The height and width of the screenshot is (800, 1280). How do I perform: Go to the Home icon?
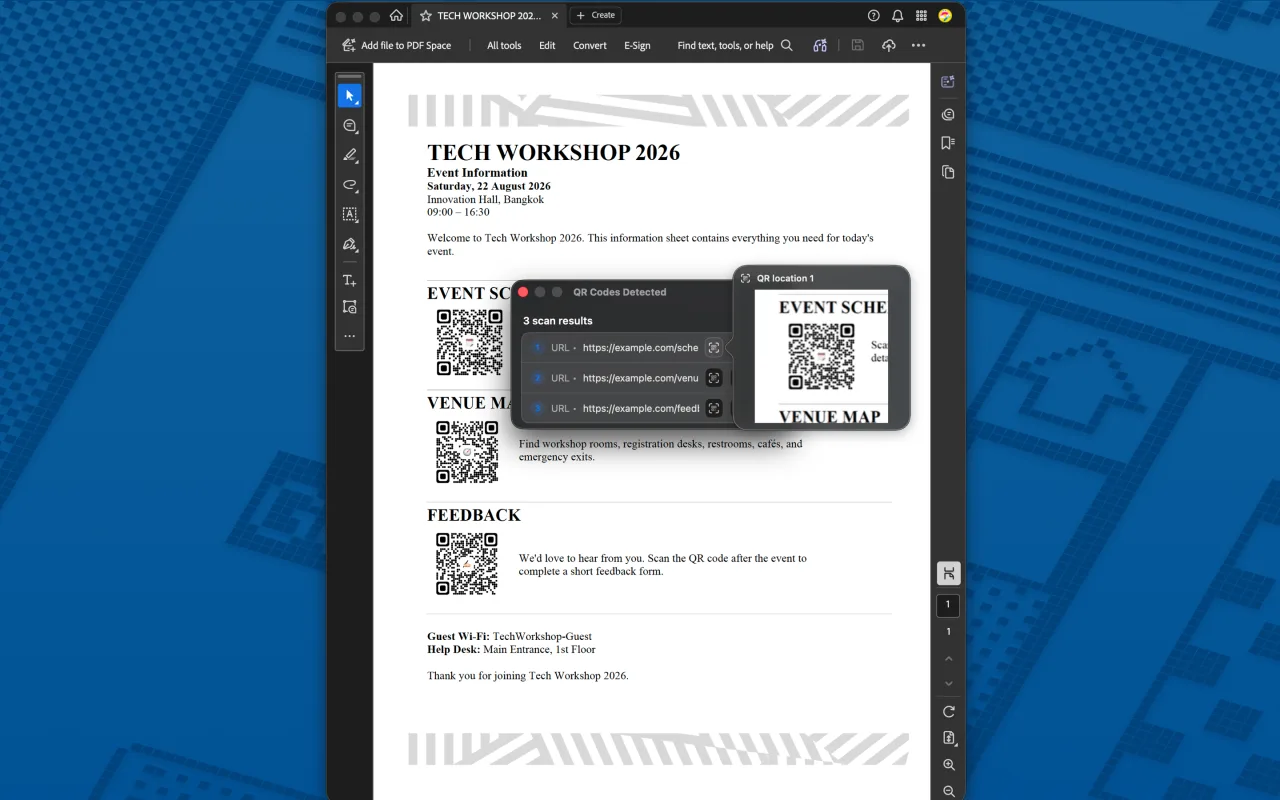click(x=396, y=16)
